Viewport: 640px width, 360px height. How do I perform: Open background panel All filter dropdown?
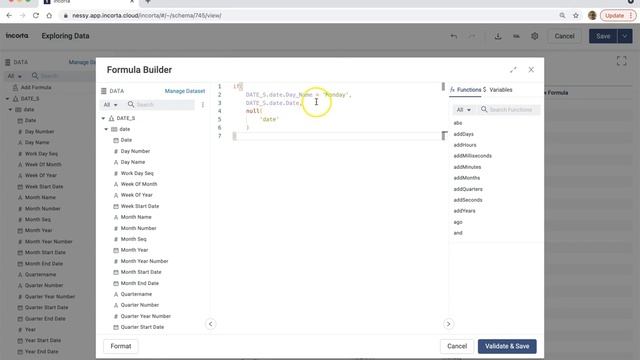point(14,76)
